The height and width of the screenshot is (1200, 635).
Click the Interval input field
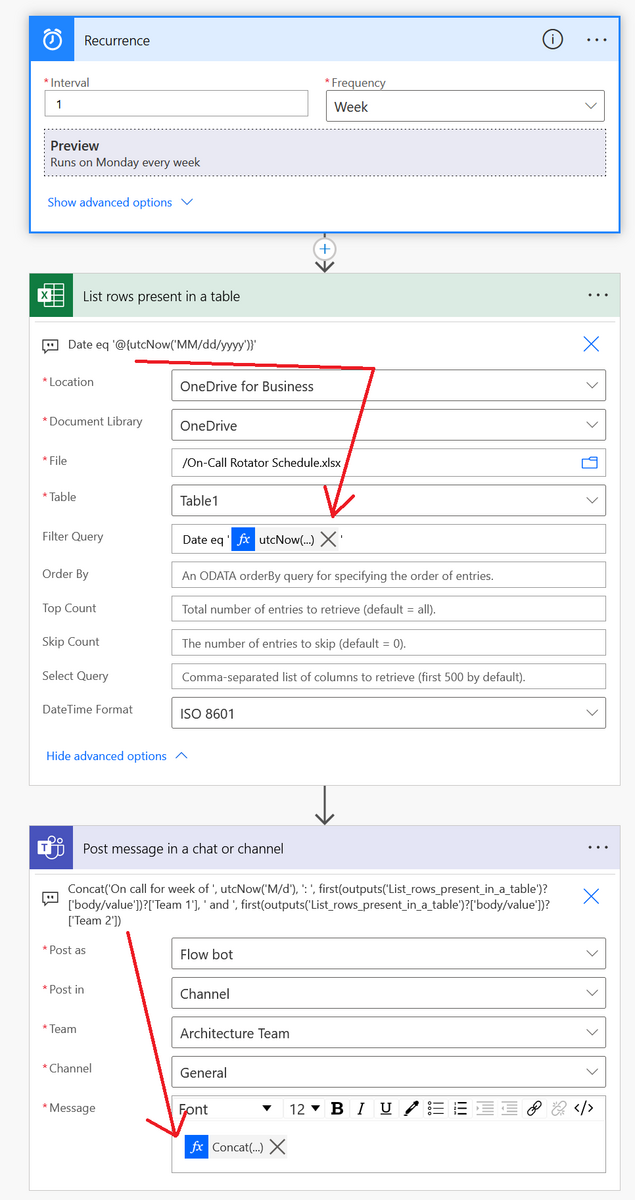pos(176,104)
